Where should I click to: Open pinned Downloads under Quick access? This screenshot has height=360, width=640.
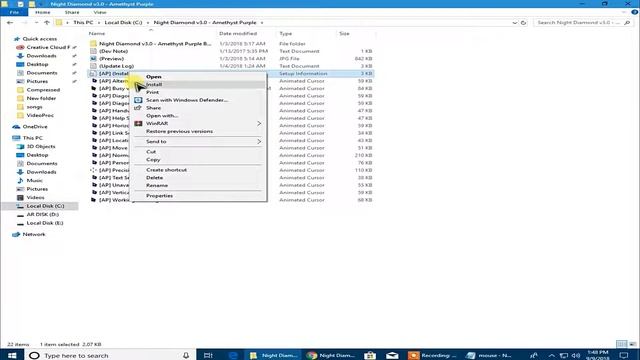tap(41, 56)
